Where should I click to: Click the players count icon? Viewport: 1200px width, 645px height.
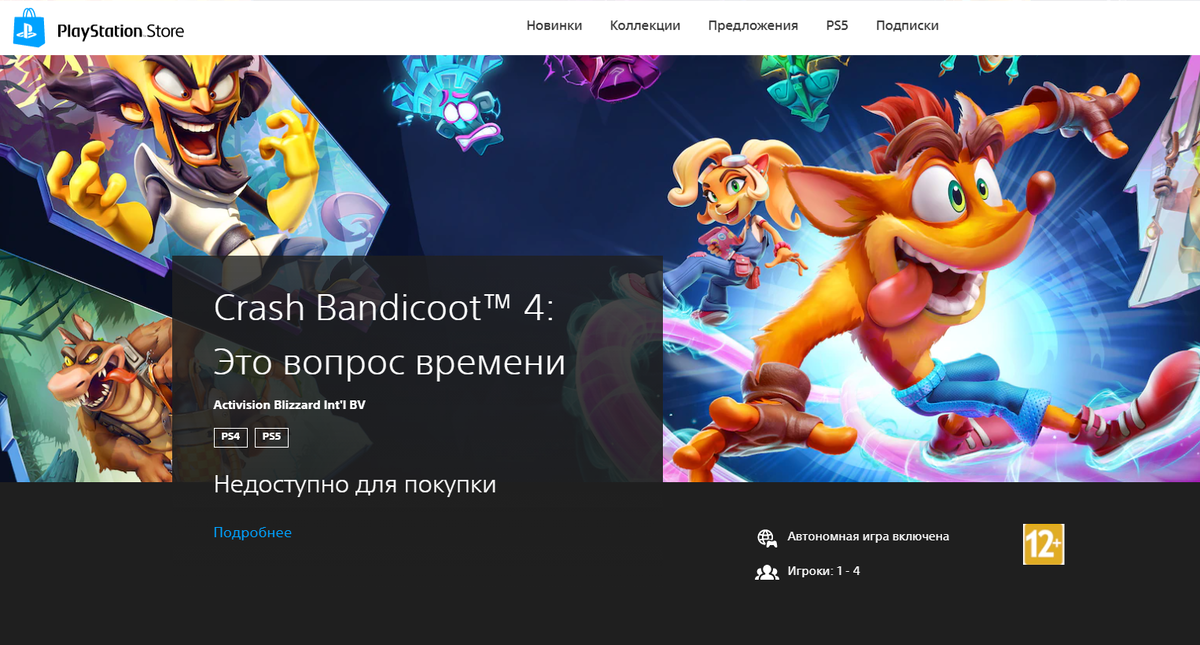tap(767, 571)
